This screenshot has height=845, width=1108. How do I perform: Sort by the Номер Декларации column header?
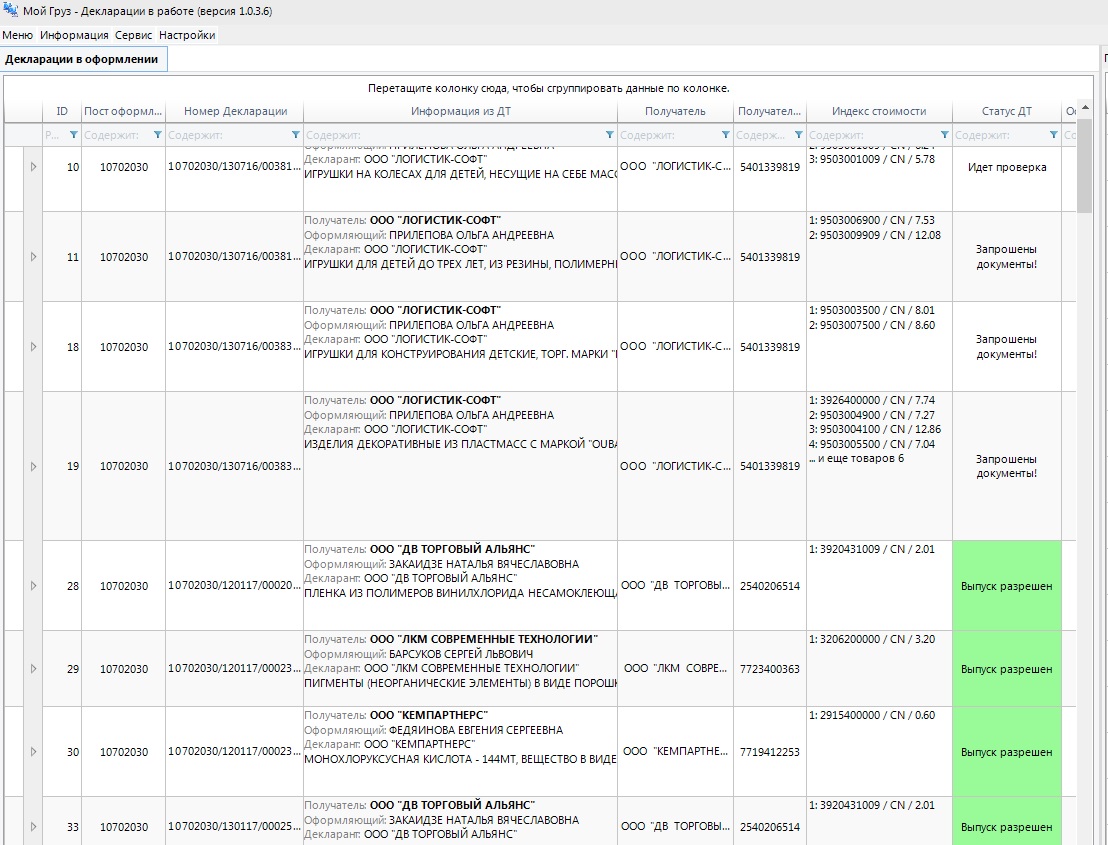click(x=235, y=111)
